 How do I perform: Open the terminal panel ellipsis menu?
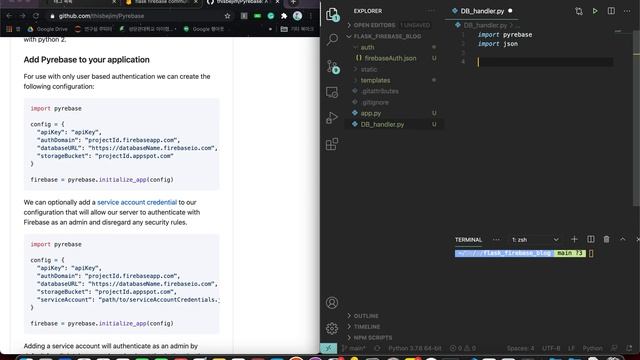tap(496, 240)
